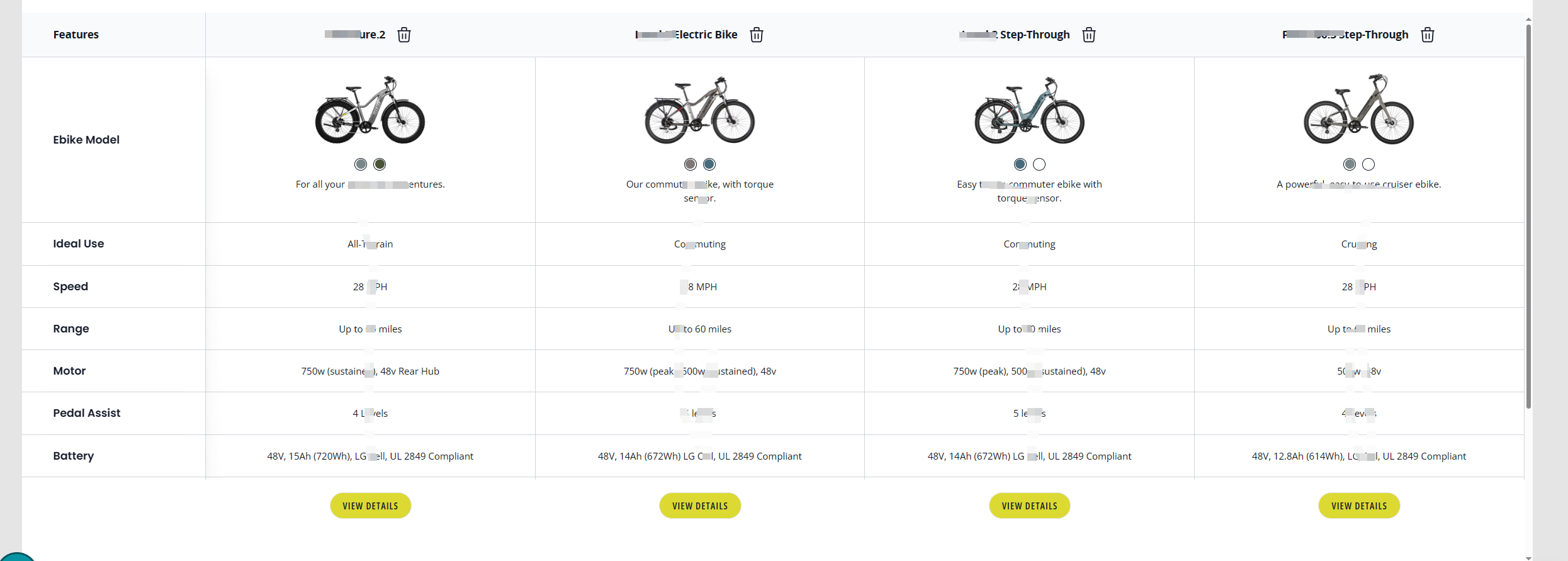Select the blue swatch for commuter Electric Bike
Image resolution: width=1568 pixels, height=561 pixels.
[709, 164]
